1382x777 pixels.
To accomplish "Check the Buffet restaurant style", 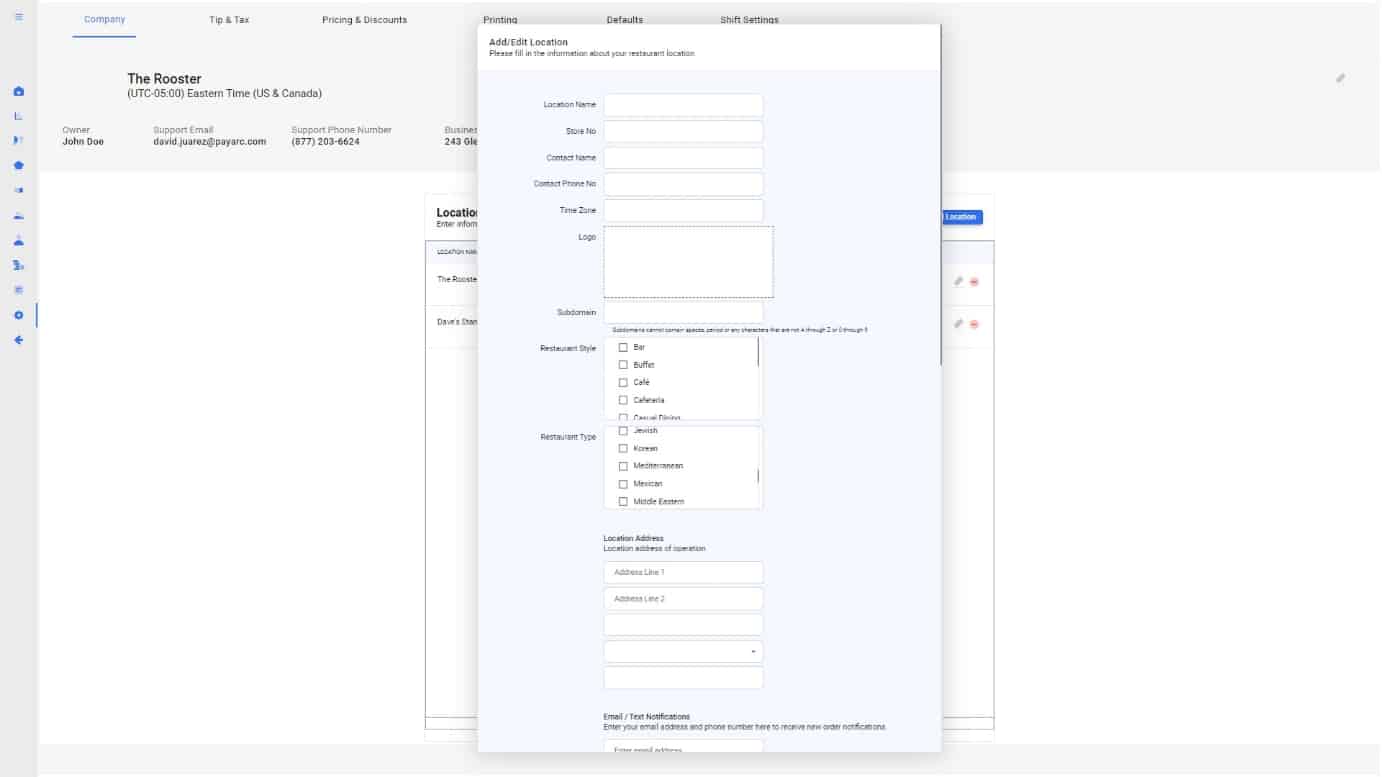I will (623, 365).
